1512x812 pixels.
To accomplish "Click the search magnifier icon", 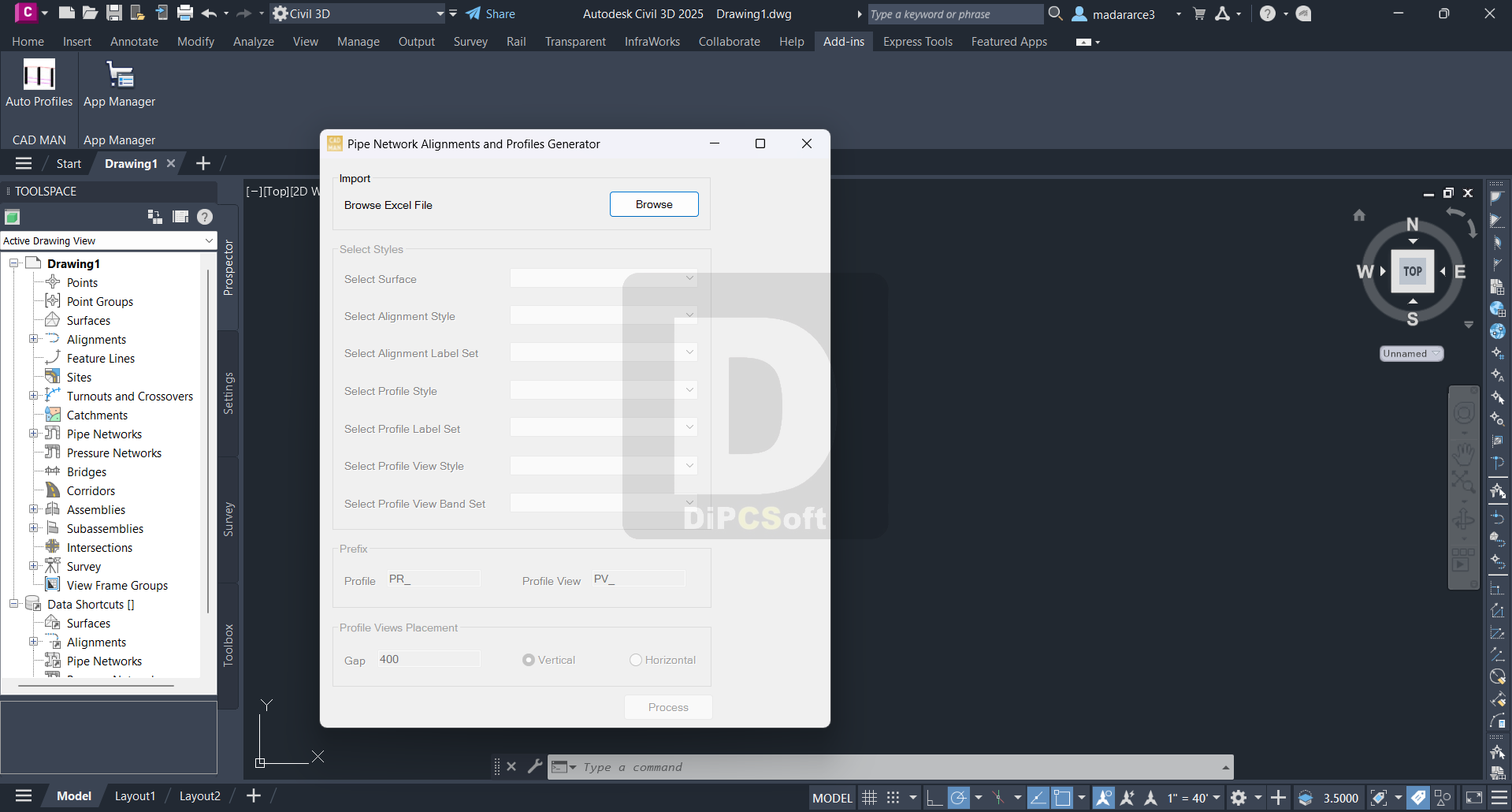I will click(x=1056, y=13).
